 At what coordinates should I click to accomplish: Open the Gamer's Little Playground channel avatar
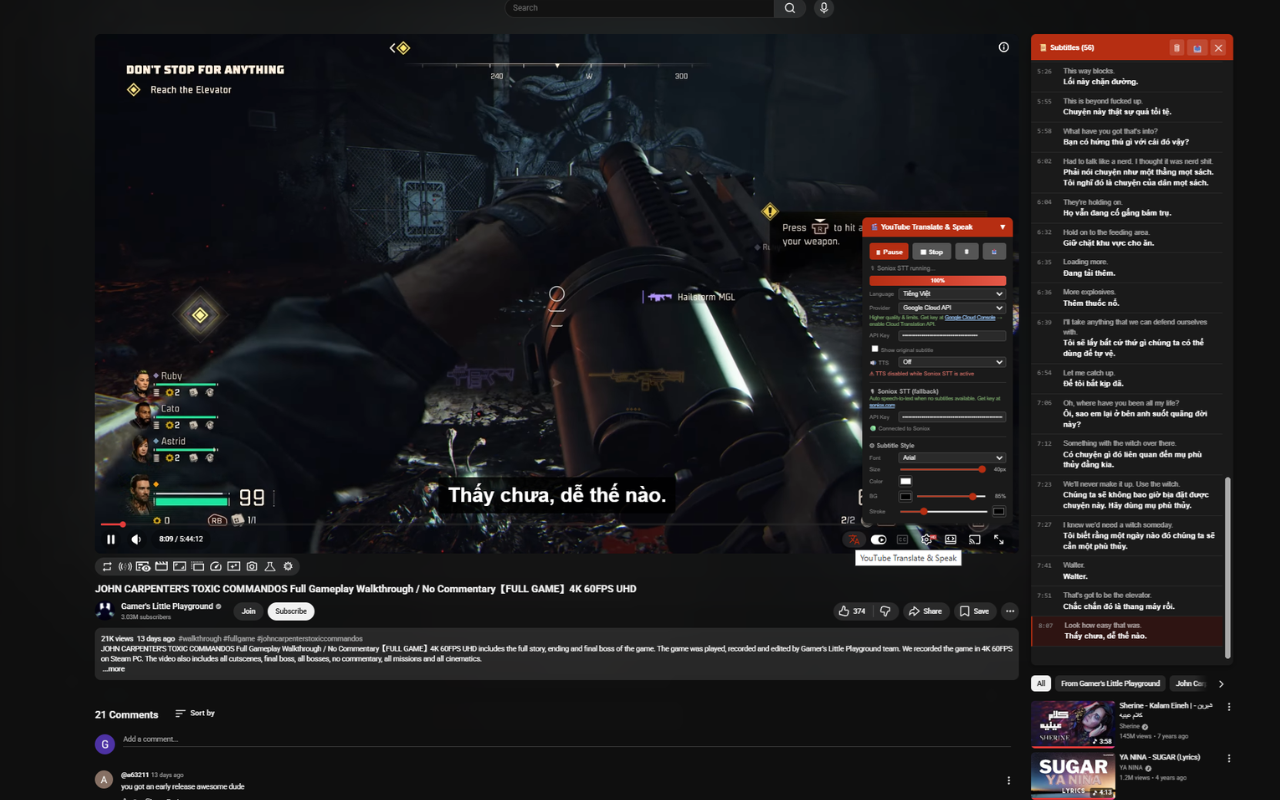click(x=105, y=611)
